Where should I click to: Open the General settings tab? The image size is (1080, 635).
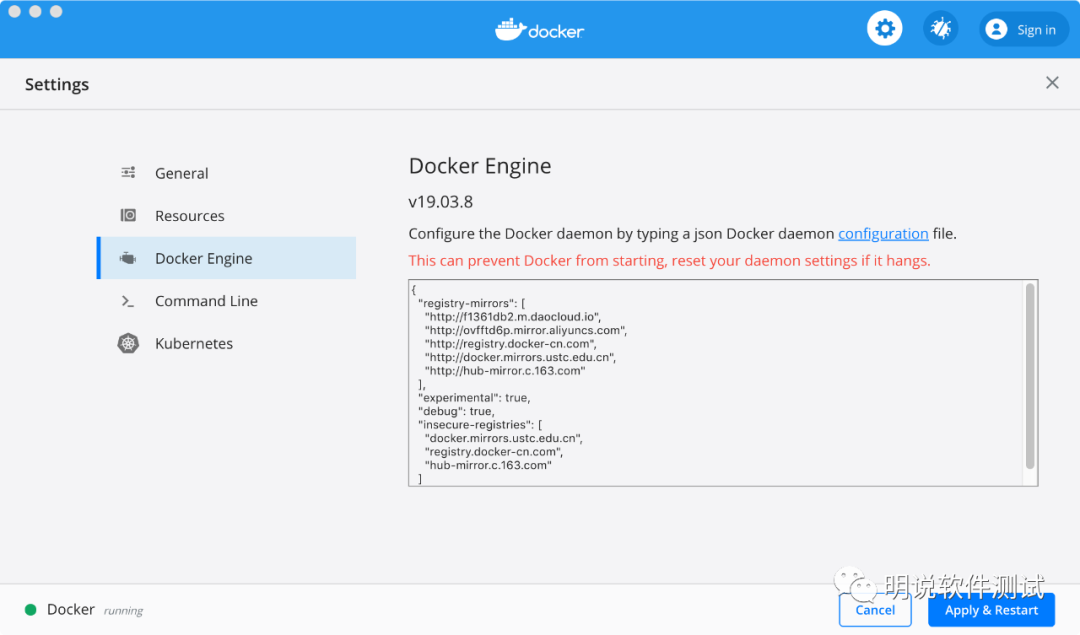182,173
